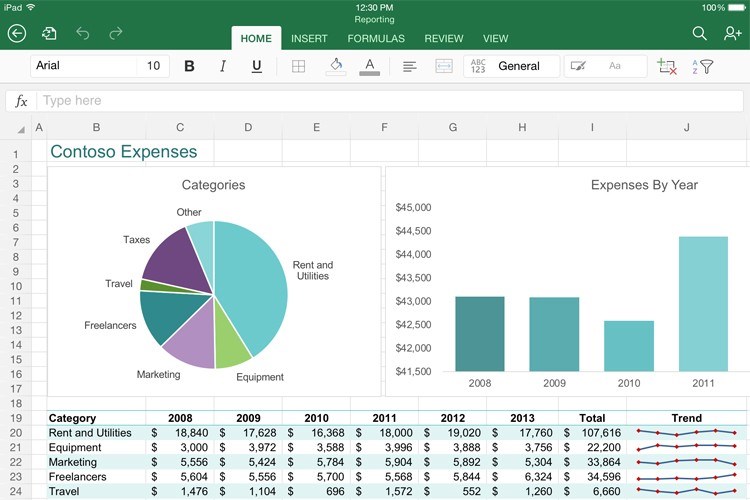Tap the 2011 bar in chart
The image size is (750, 500).
tap(703, 304)
